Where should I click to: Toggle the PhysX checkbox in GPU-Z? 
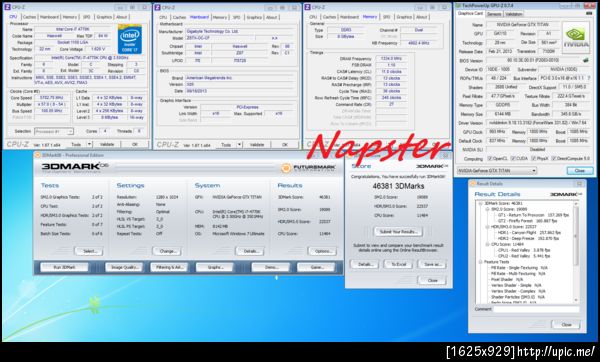[534, 158]
